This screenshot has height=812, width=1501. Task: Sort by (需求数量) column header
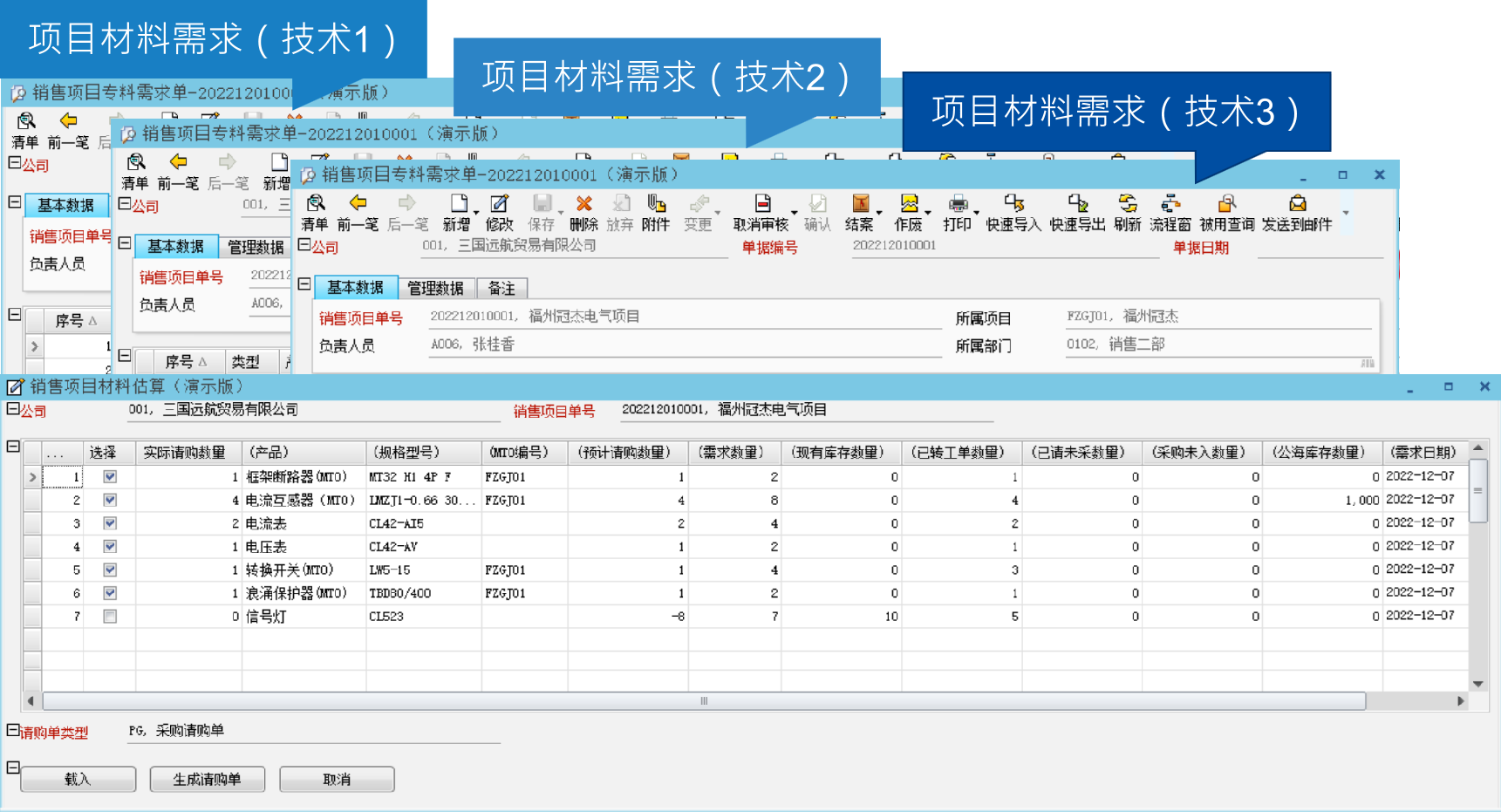pyautogui.click(x=734, y=453)
